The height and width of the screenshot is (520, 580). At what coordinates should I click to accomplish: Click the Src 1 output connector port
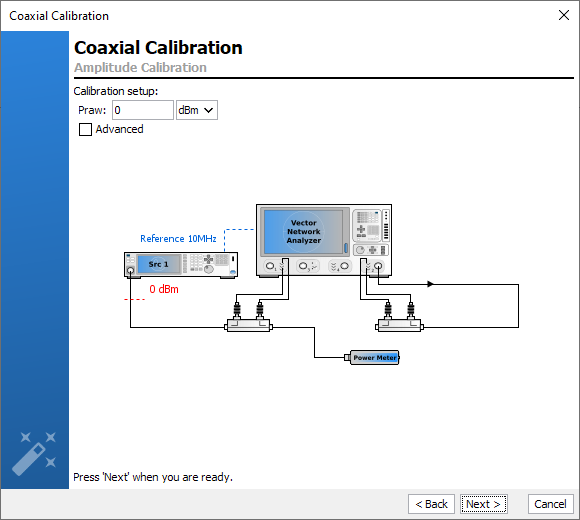(x=130, y=270)
